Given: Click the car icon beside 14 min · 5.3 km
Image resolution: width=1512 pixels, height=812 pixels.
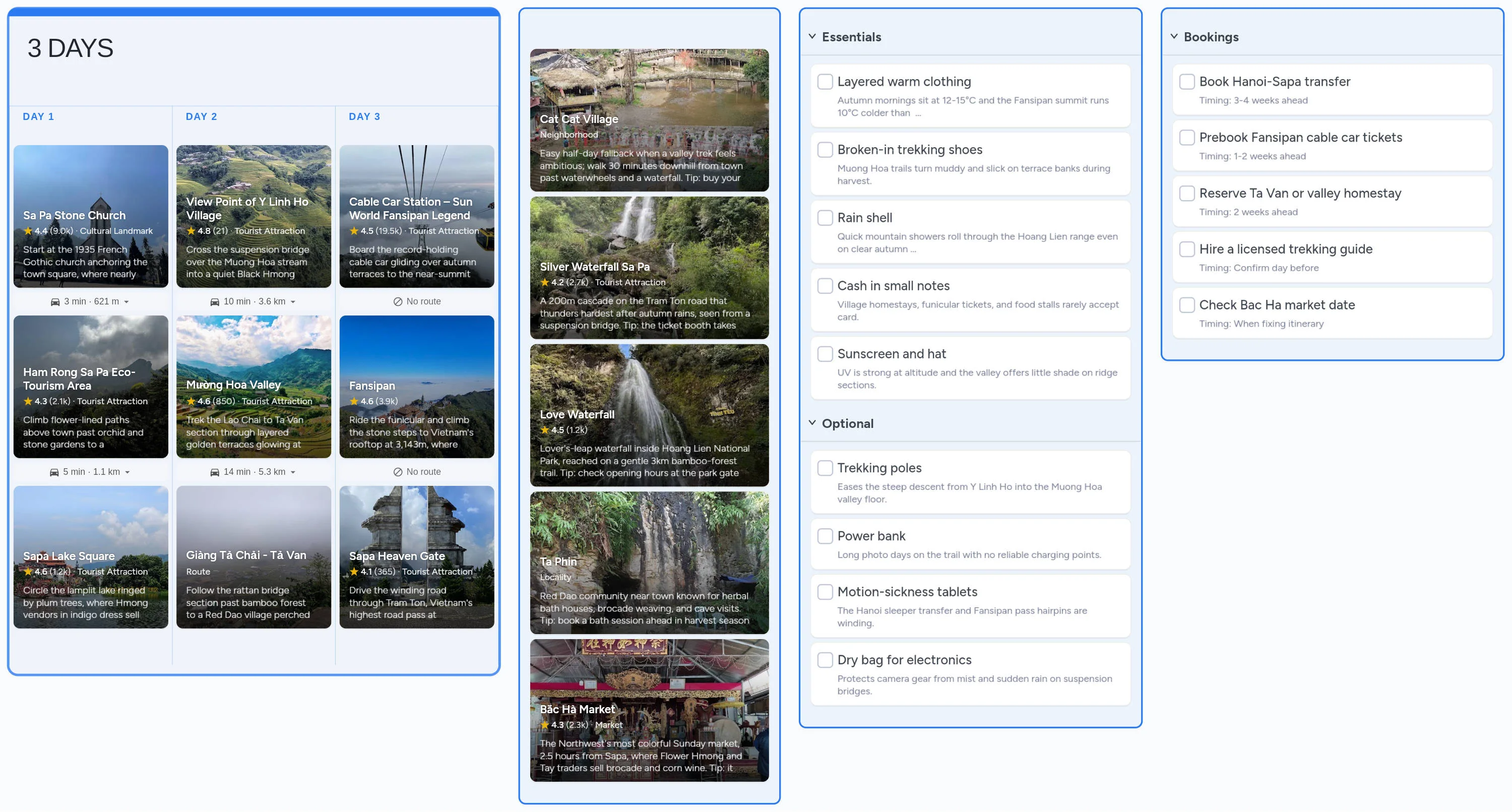Looking at the screenshot, I should click(215, 472).
